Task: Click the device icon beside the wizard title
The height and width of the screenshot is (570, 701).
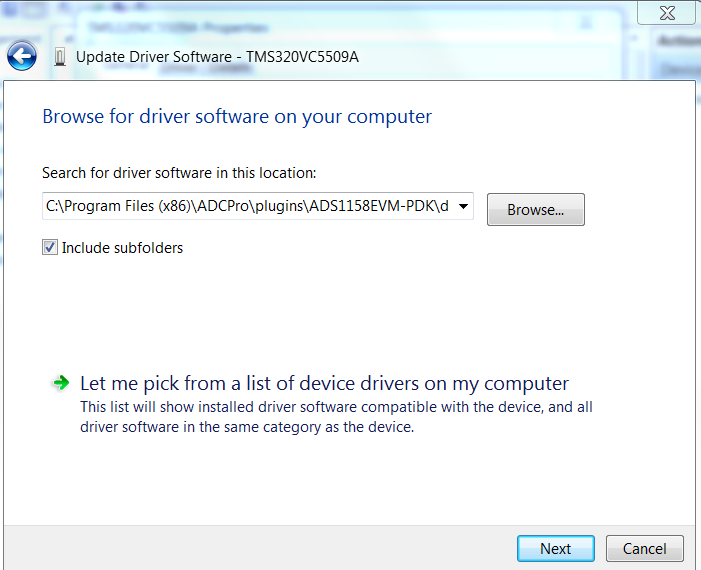Action: pos(59,57)
